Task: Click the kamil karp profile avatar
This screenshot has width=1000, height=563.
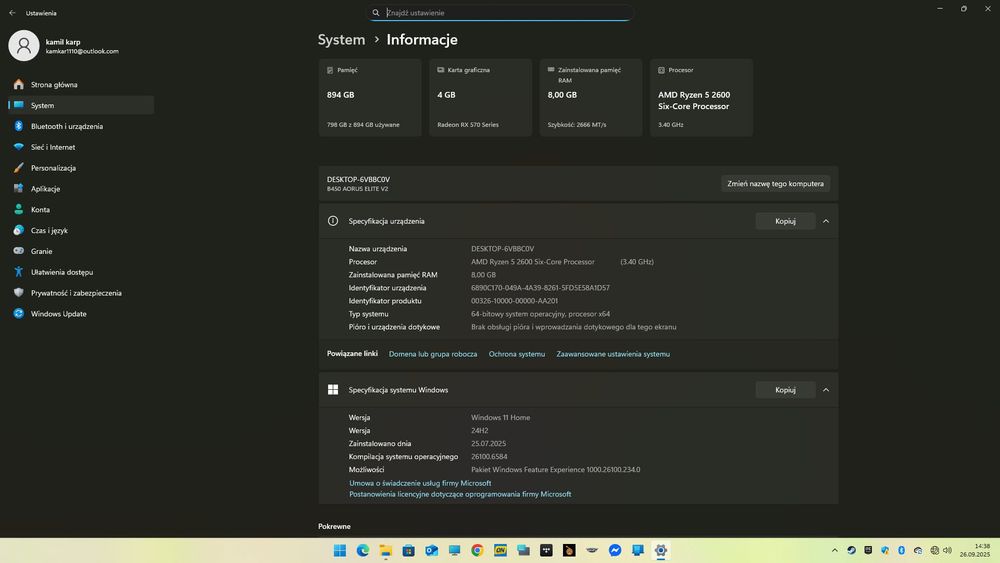Action: pyautogui.click(x=24, y=45)
